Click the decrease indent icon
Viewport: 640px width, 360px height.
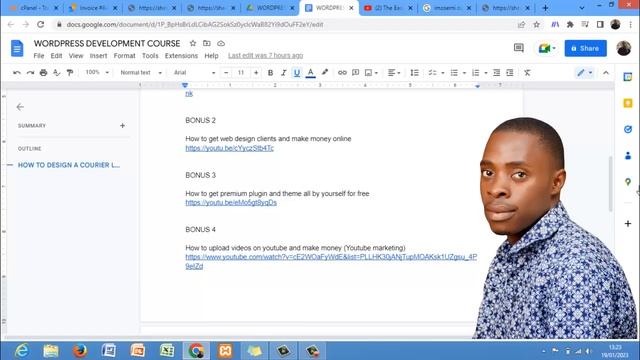[x=496, y=73]
